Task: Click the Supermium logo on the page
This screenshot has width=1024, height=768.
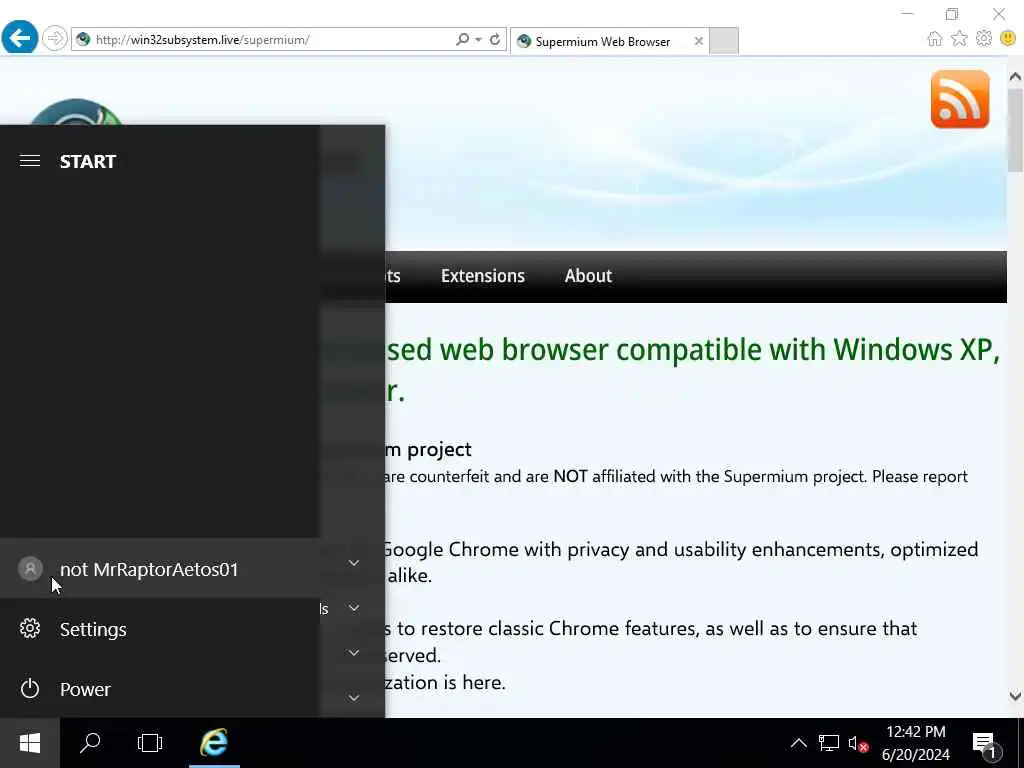Action: [75, 112]
